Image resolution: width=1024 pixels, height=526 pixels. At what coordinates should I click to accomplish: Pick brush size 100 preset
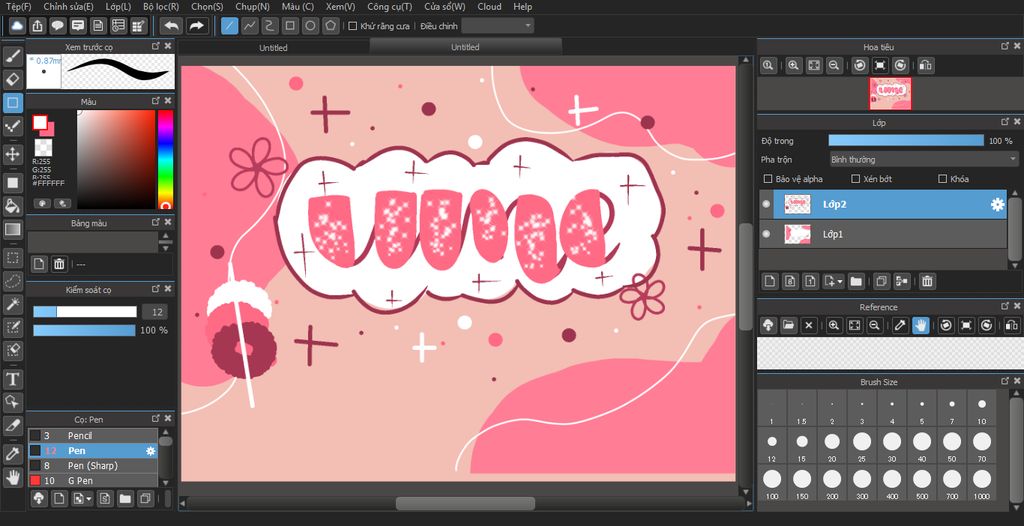click(772, 482)
